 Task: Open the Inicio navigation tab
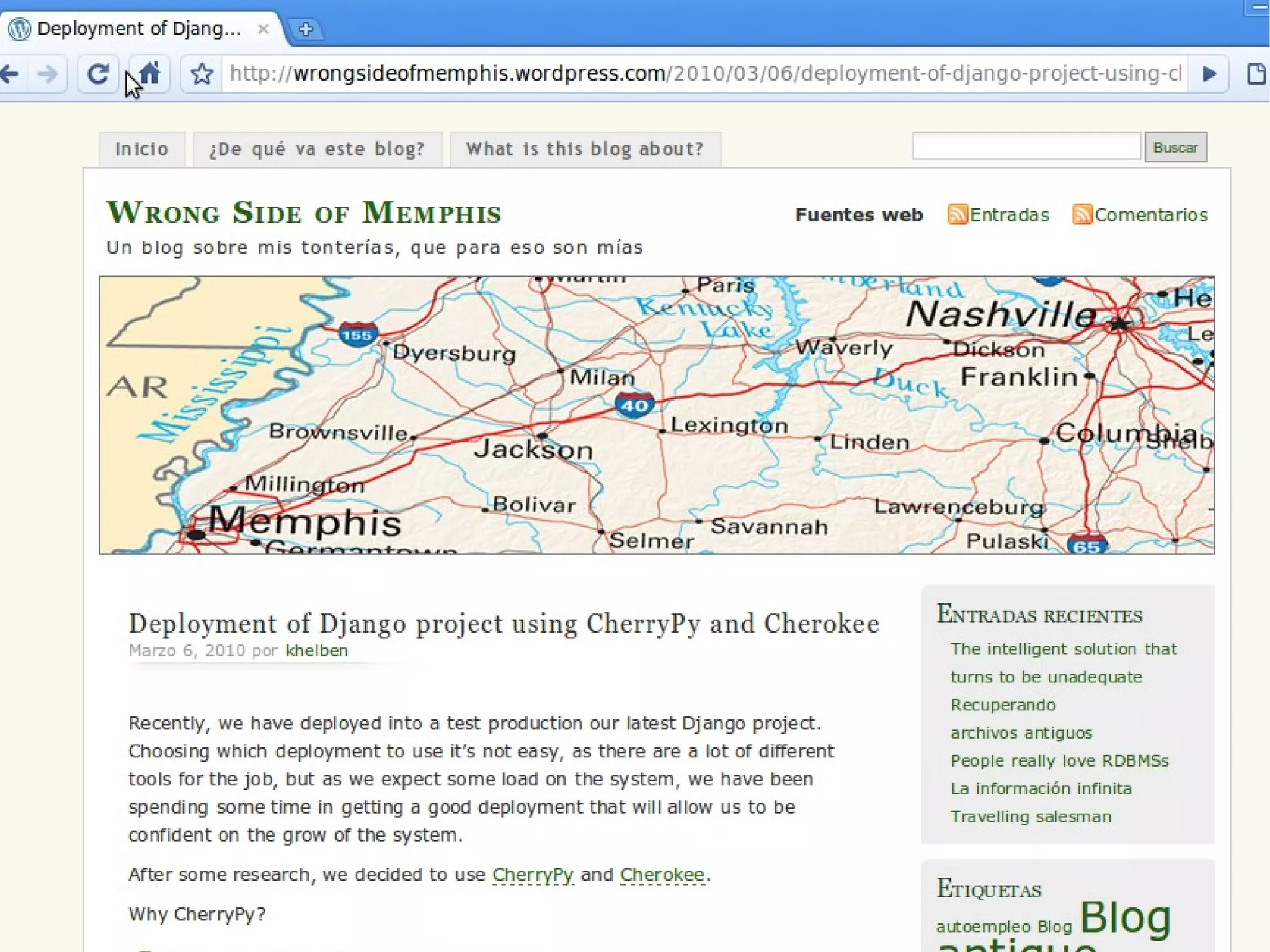[x=142, y=149]
